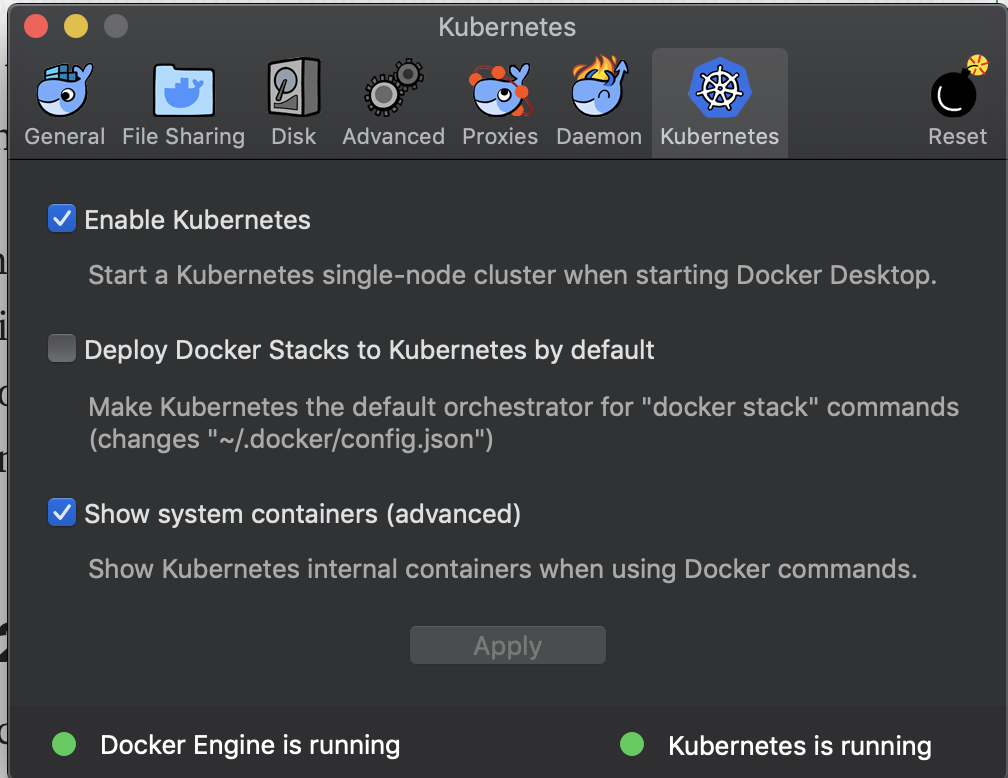Open the File Sharing folder icon
Screen dimensions: 1008x778
click(x=183, y=91)
